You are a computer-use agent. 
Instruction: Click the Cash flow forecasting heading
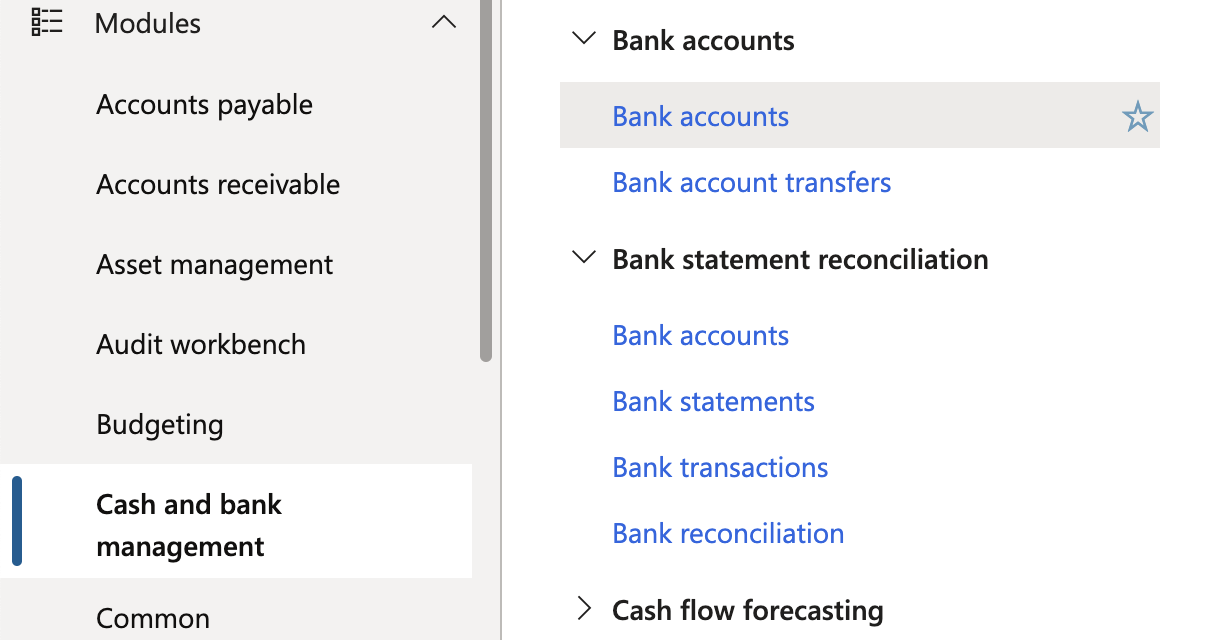pos(747,609)
